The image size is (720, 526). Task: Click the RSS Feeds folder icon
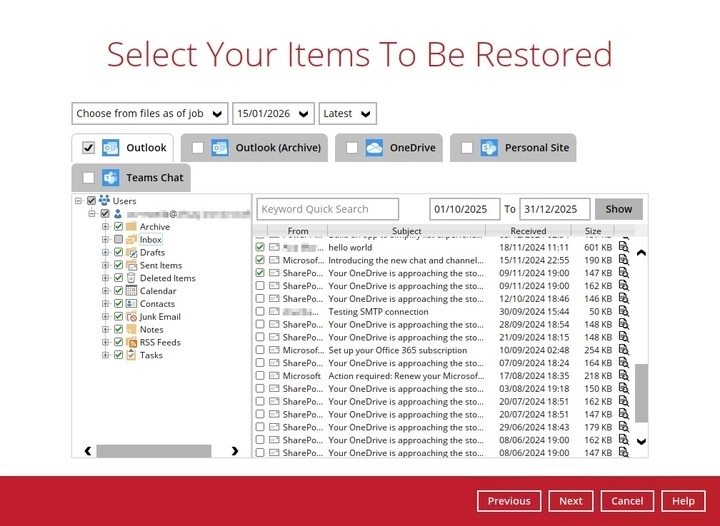point(131,342)
